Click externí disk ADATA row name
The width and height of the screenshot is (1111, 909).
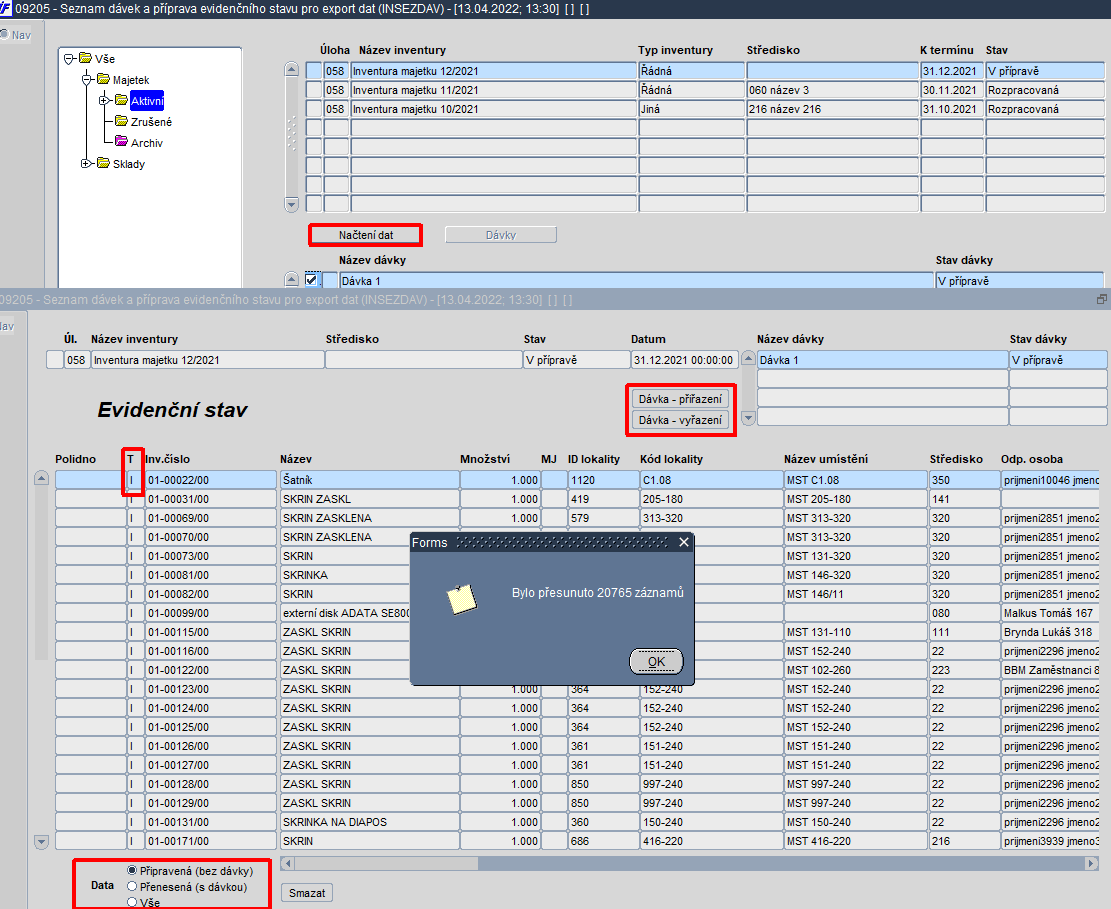(x=345, y=613)
